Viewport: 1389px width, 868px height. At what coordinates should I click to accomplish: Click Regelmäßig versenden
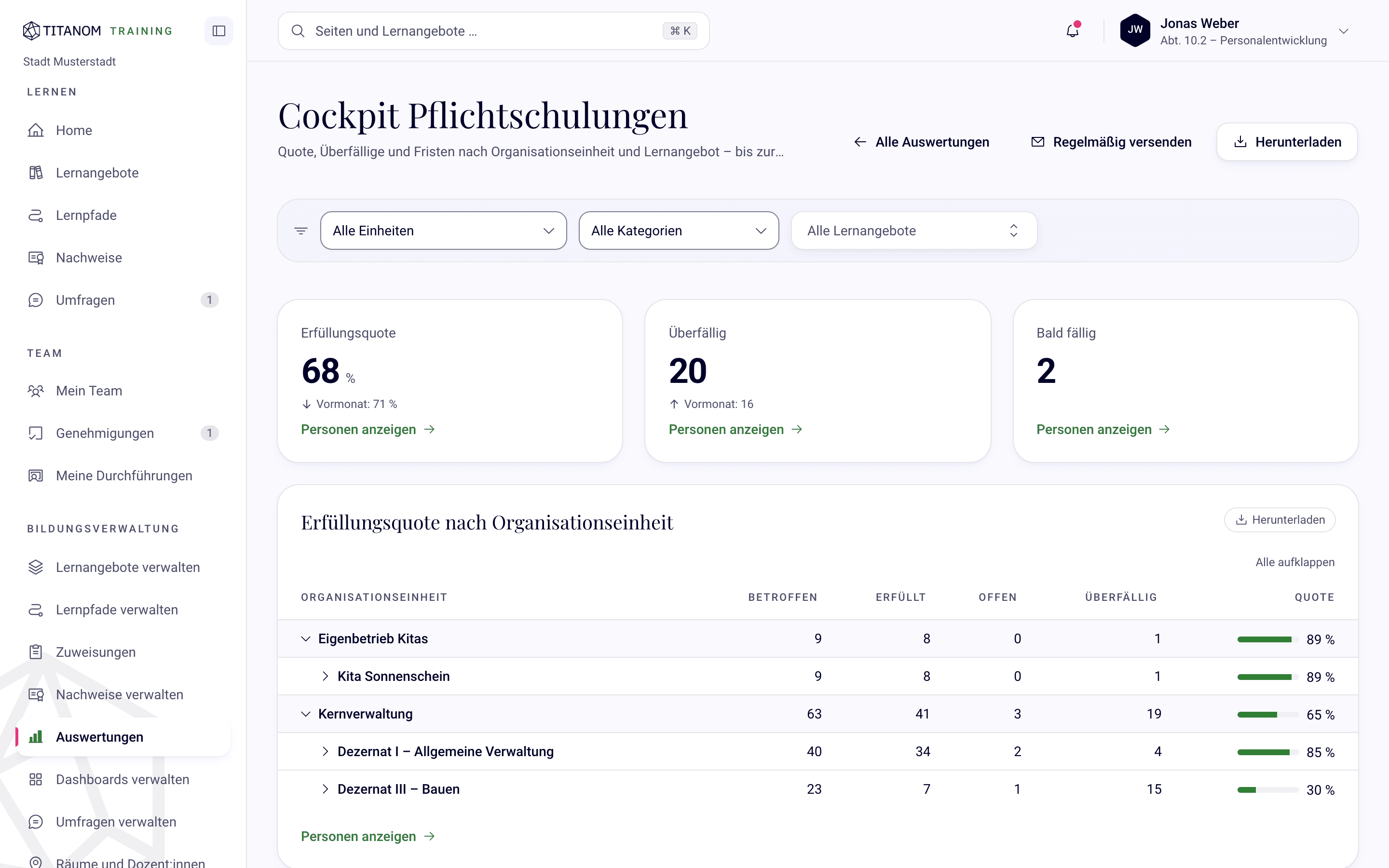[1111, 142]
